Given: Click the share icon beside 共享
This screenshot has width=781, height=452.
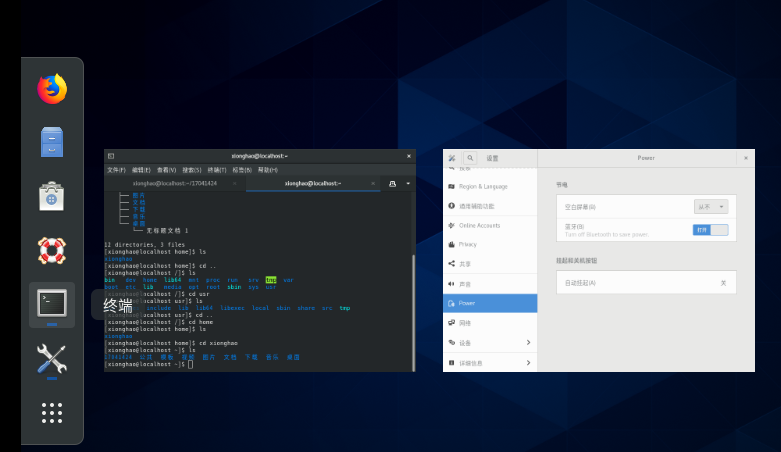Looking at the screenshot, I should click(451, 264).
